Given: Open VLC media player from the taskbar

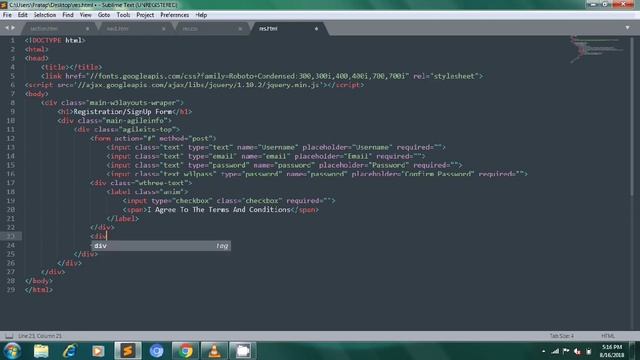Looking at the screenshot, I should (x=214, y=351).
